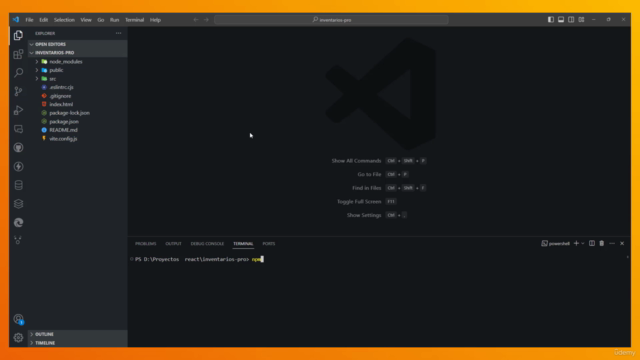
Task: Click the kill terminal trash icon
Action: coord(602,243)
